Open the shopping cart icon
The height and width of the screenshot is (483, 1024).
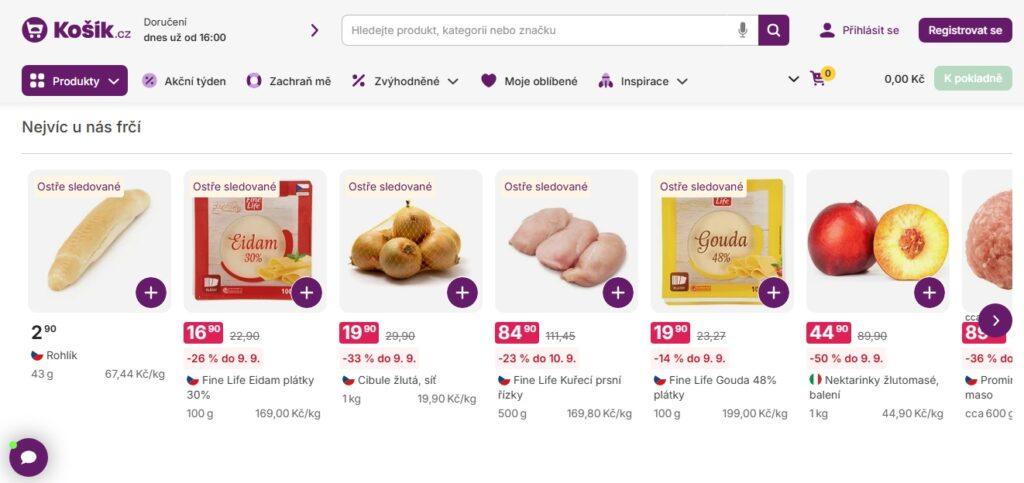pyautogui.click(x=819, y=79)
